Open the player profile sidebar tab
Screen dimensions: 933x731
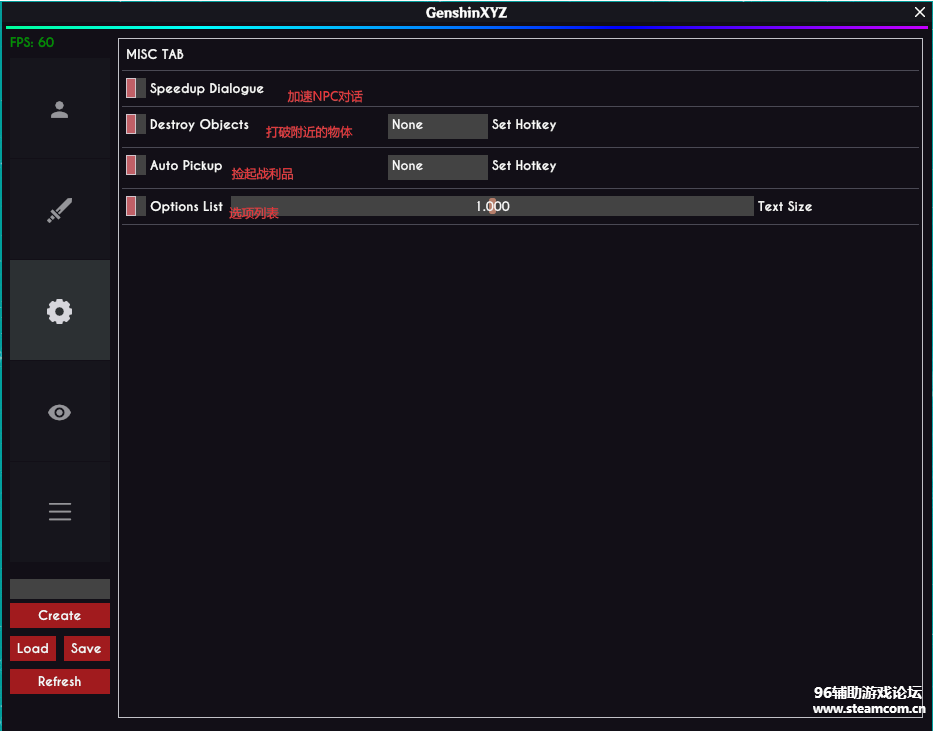click(60, 109)
